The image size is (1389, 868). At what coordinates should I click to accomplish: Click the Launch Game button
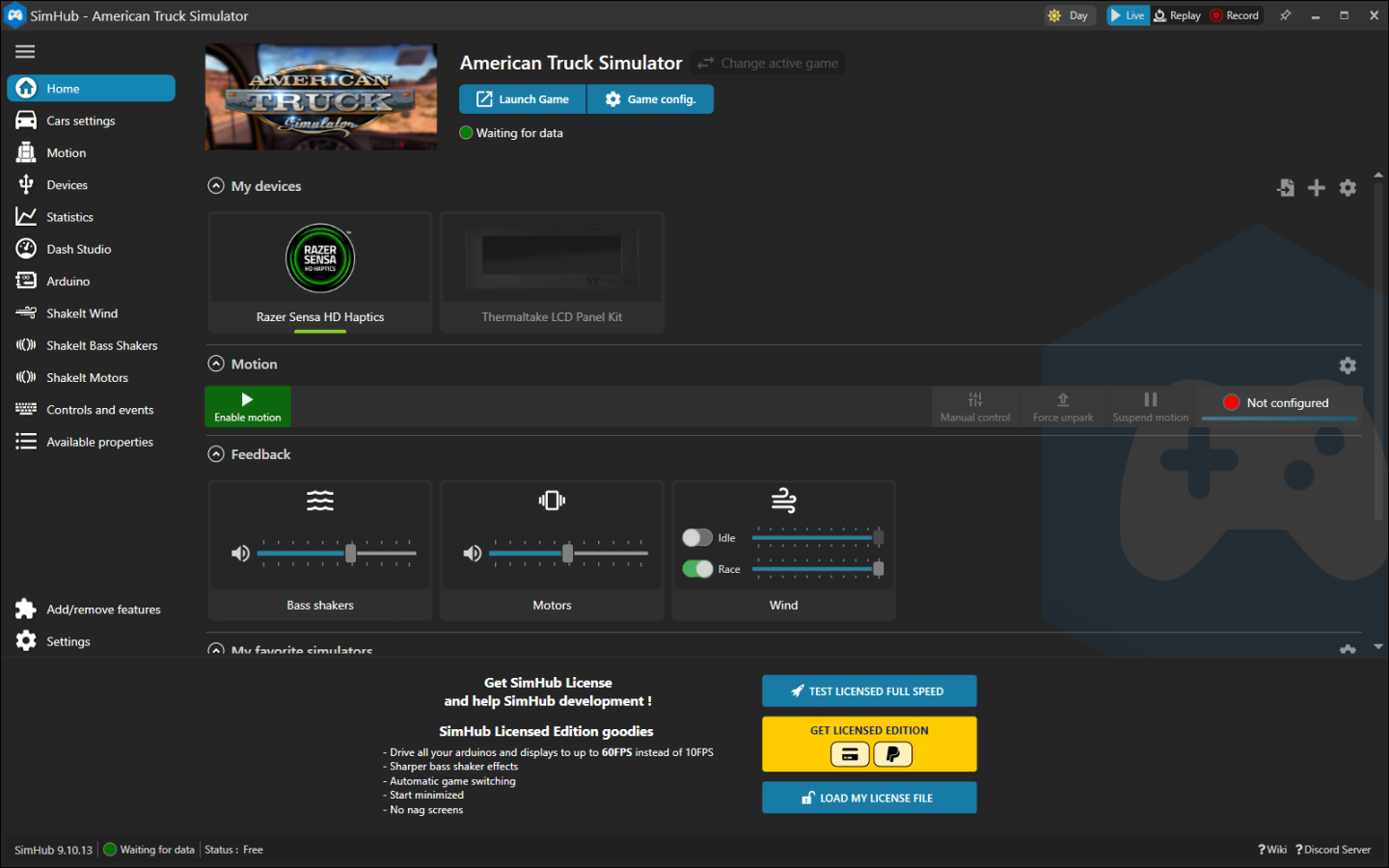523,99
